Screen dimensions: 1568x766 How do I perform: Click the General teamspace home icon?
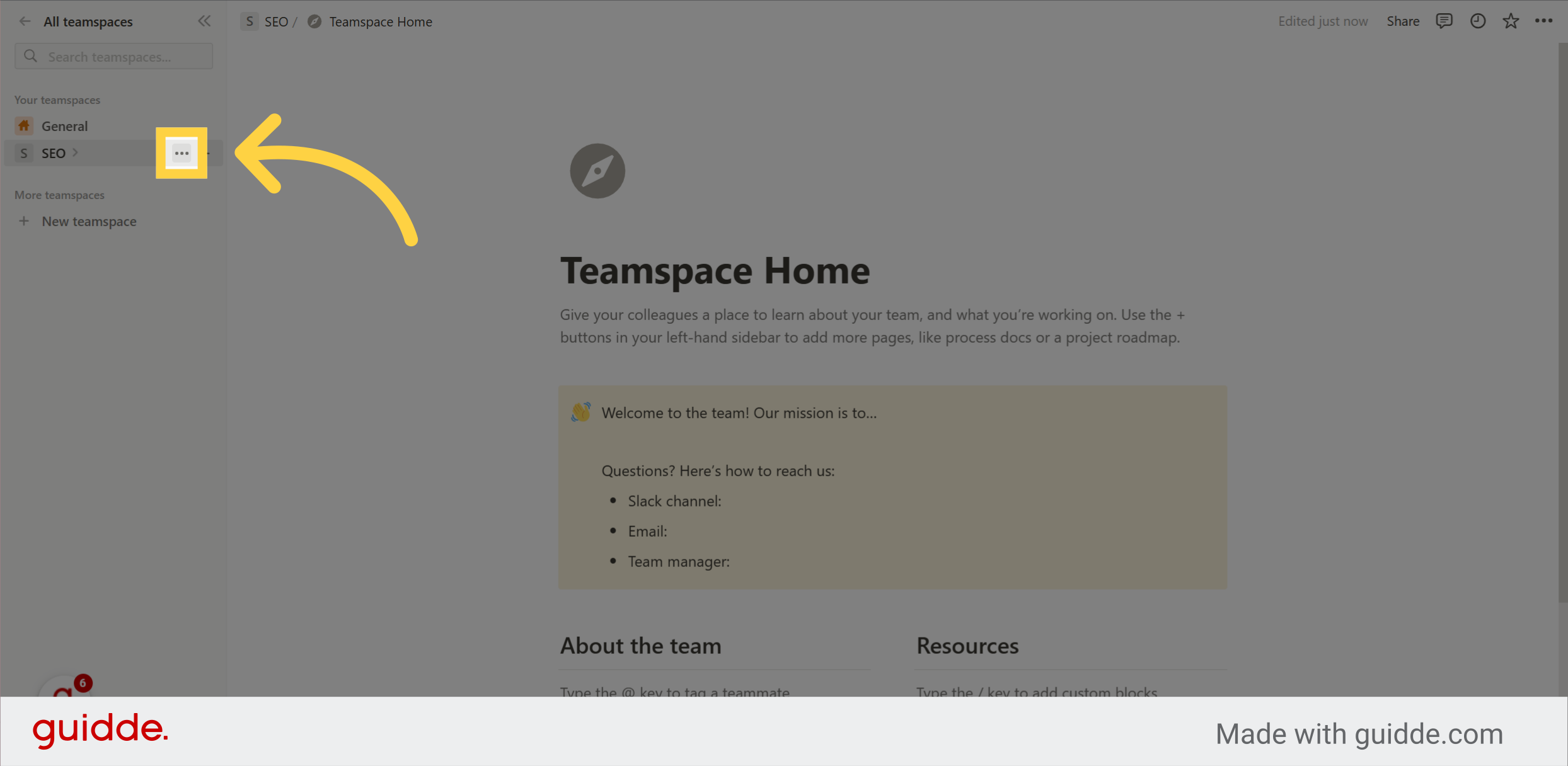24,126
